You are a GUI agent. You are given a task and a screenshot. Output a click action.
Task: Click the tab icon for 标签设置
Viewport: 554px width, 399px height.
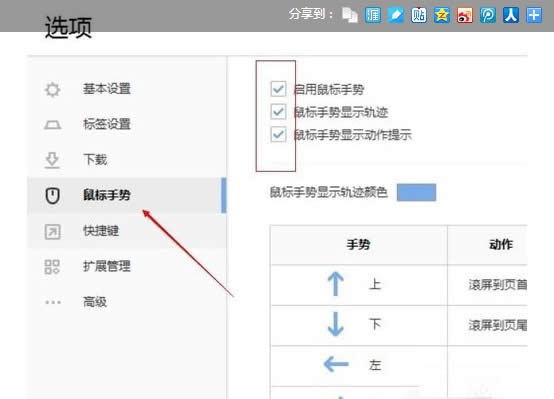click(53, 125)
